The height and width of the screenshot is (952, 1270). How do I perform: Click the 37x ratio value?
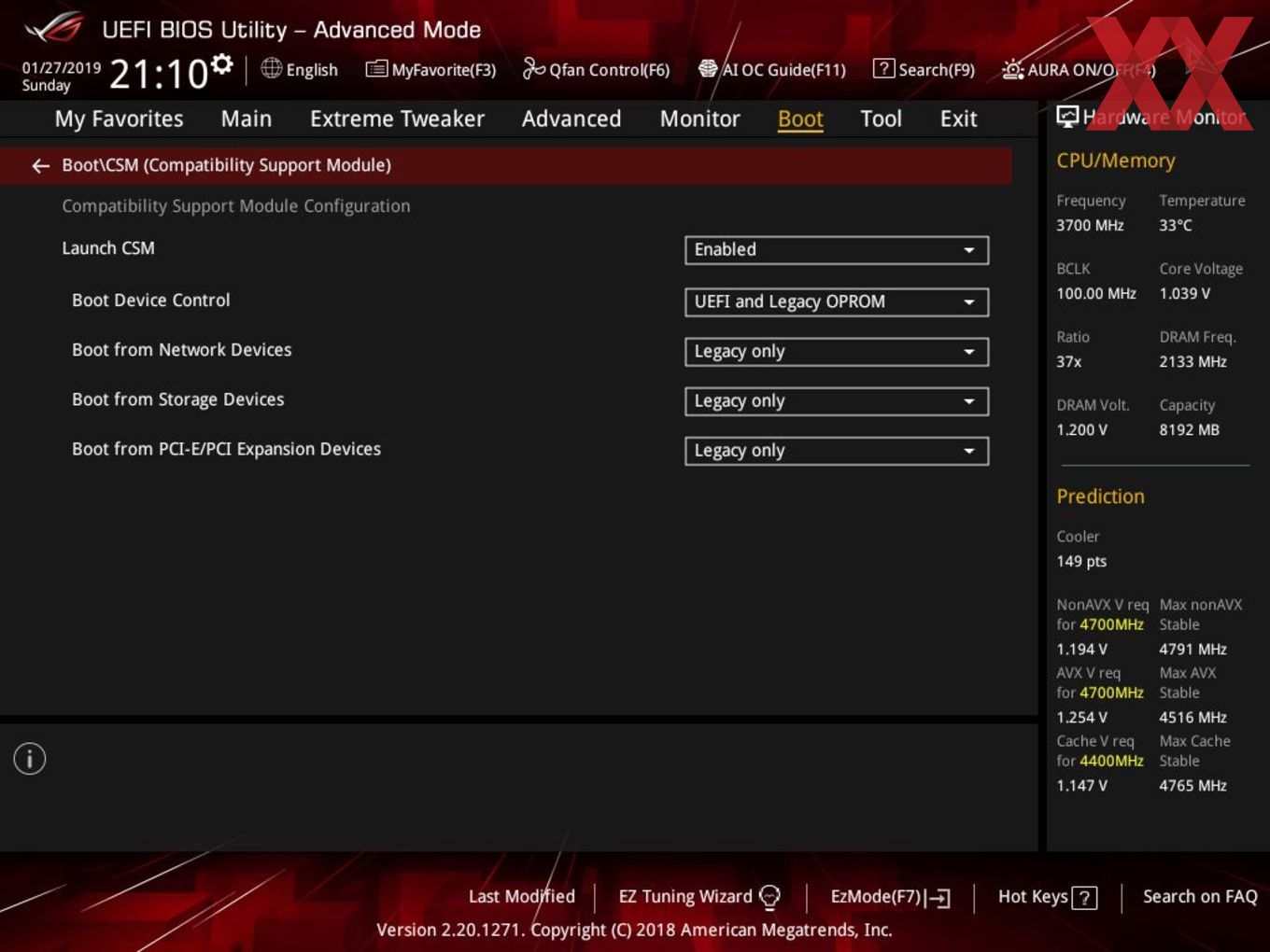coord(1068,362)
